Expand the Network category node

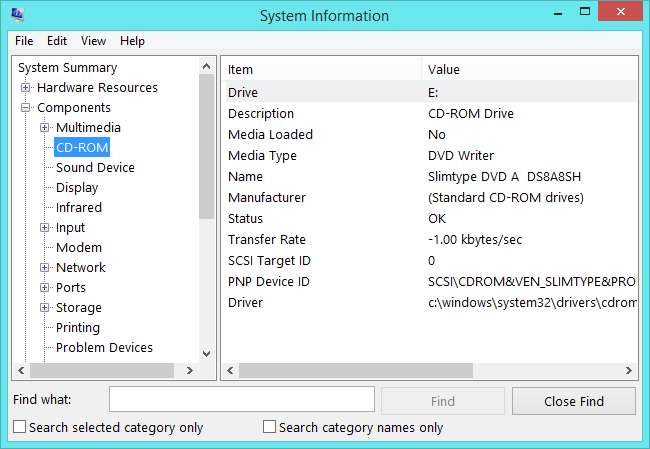click(x=45, y=268)
